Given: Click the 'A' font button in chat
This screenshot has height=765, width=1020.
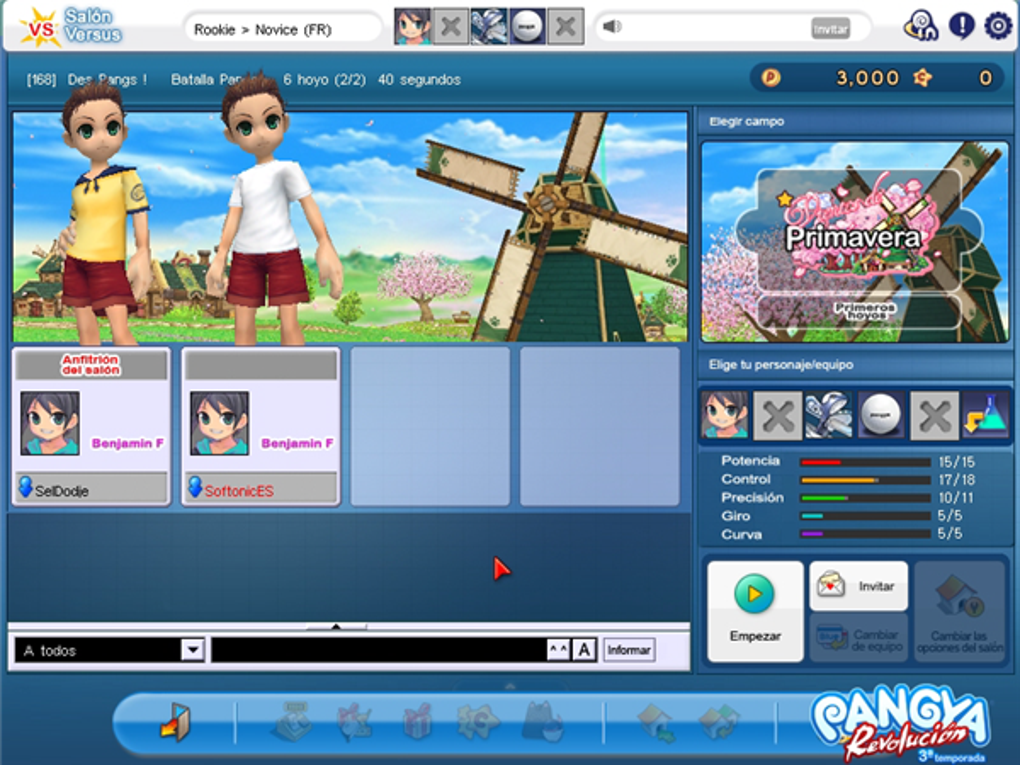Looking at the screenshot, I should [x=584, y=649].
